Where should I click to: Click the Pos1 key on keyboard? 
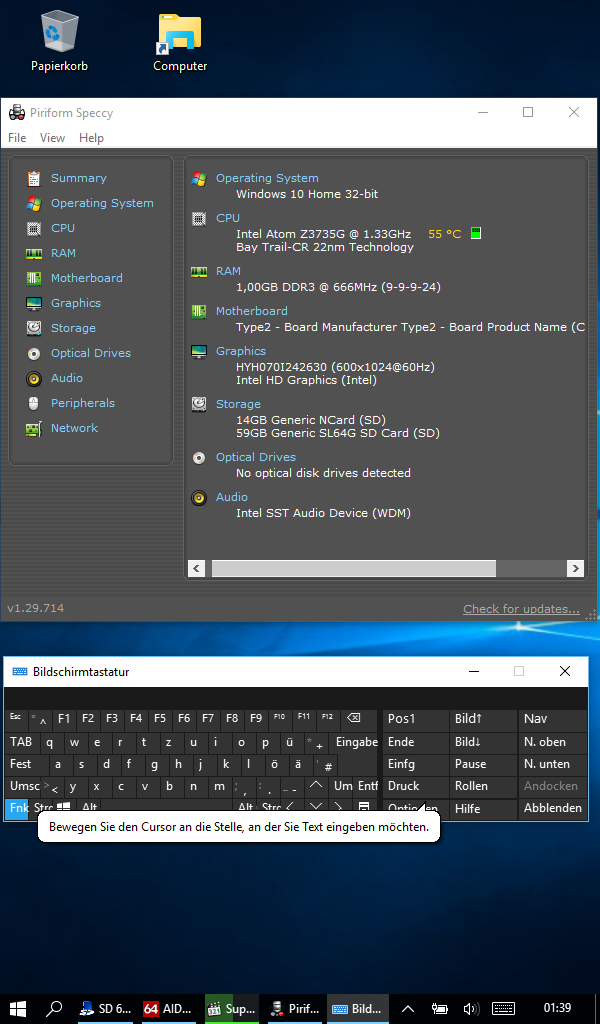coord(415,719)
